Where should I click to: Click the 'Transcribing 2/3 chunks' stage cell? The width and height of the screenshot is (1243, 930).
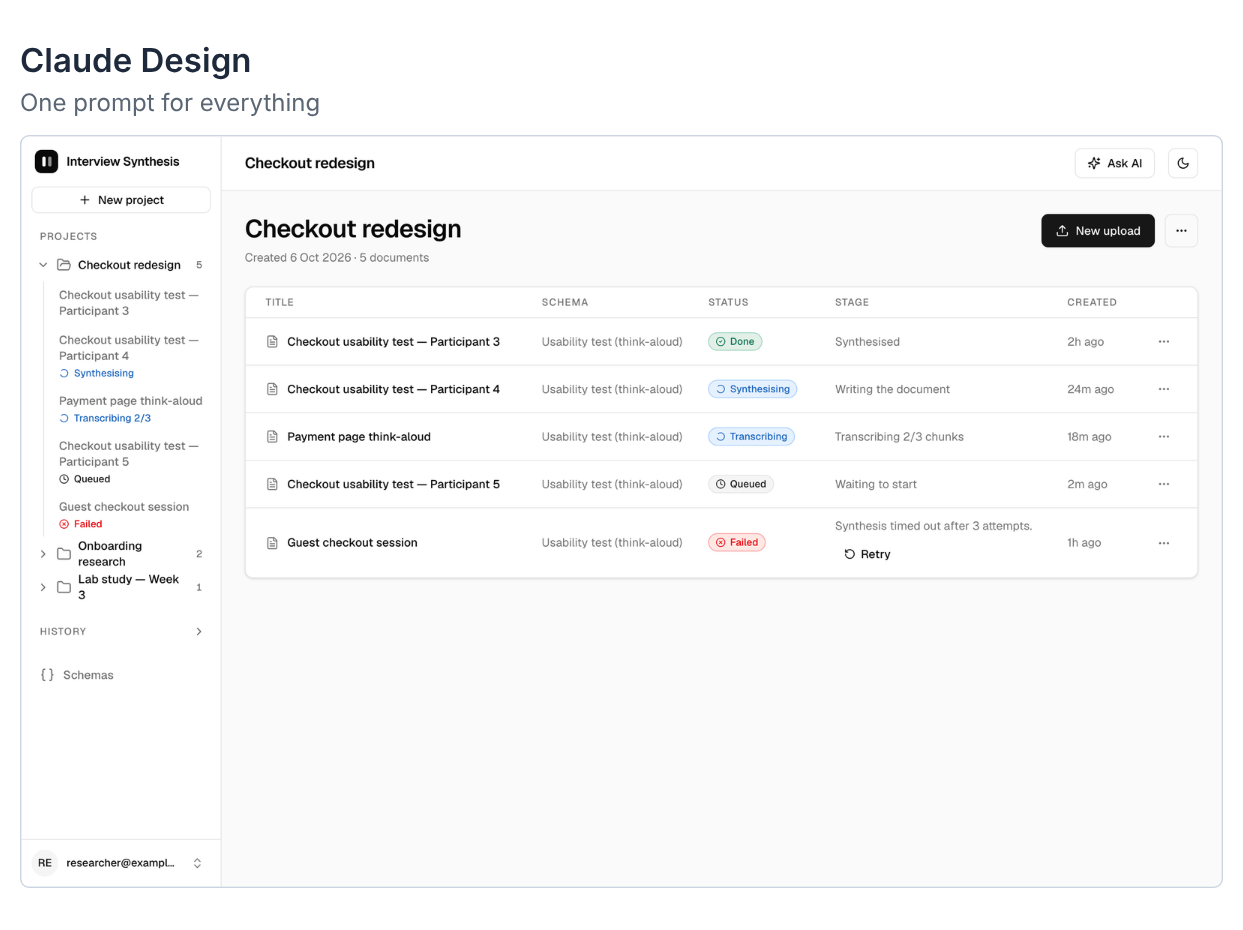tap(900, 437)
